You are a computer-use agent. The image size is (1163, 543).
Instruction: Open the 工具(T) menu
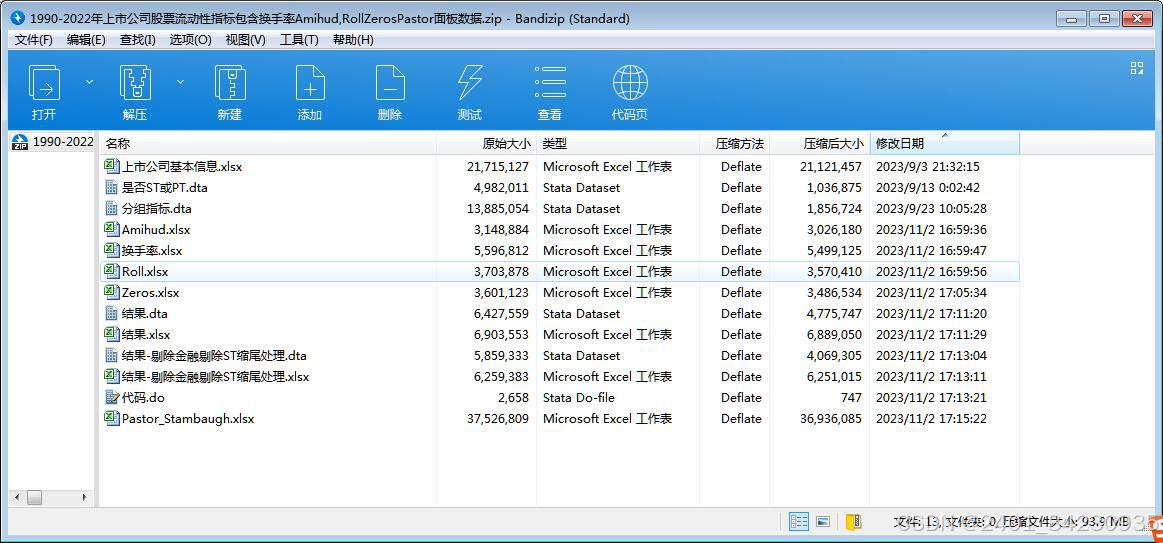point(299,40)
